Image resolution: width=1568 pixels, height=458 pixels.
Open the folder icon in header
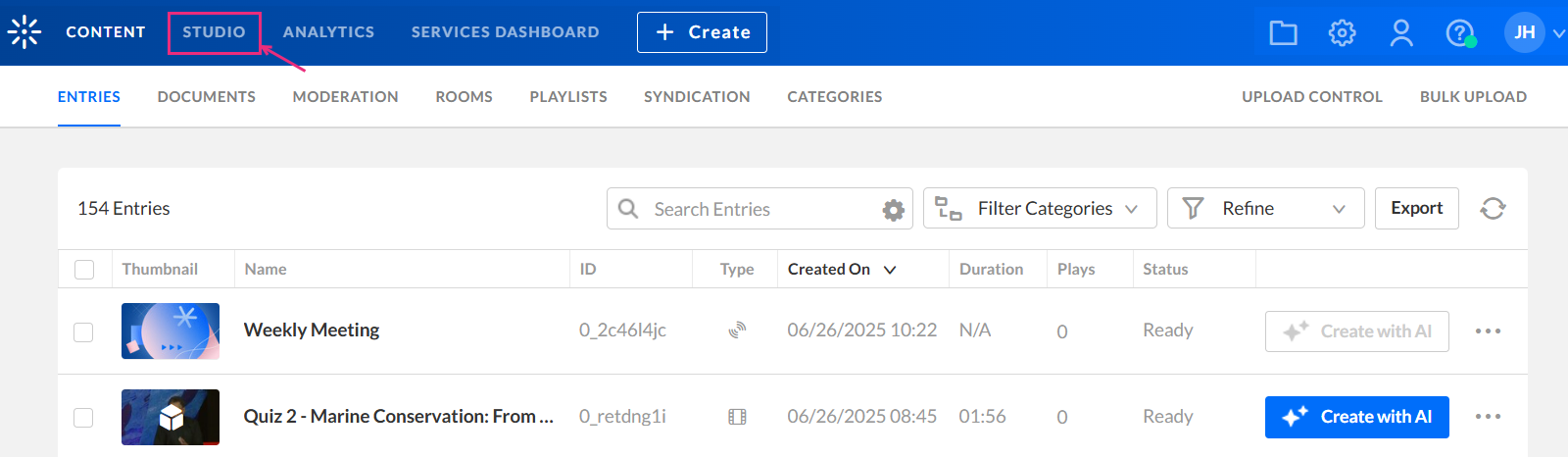(1283, 33)
